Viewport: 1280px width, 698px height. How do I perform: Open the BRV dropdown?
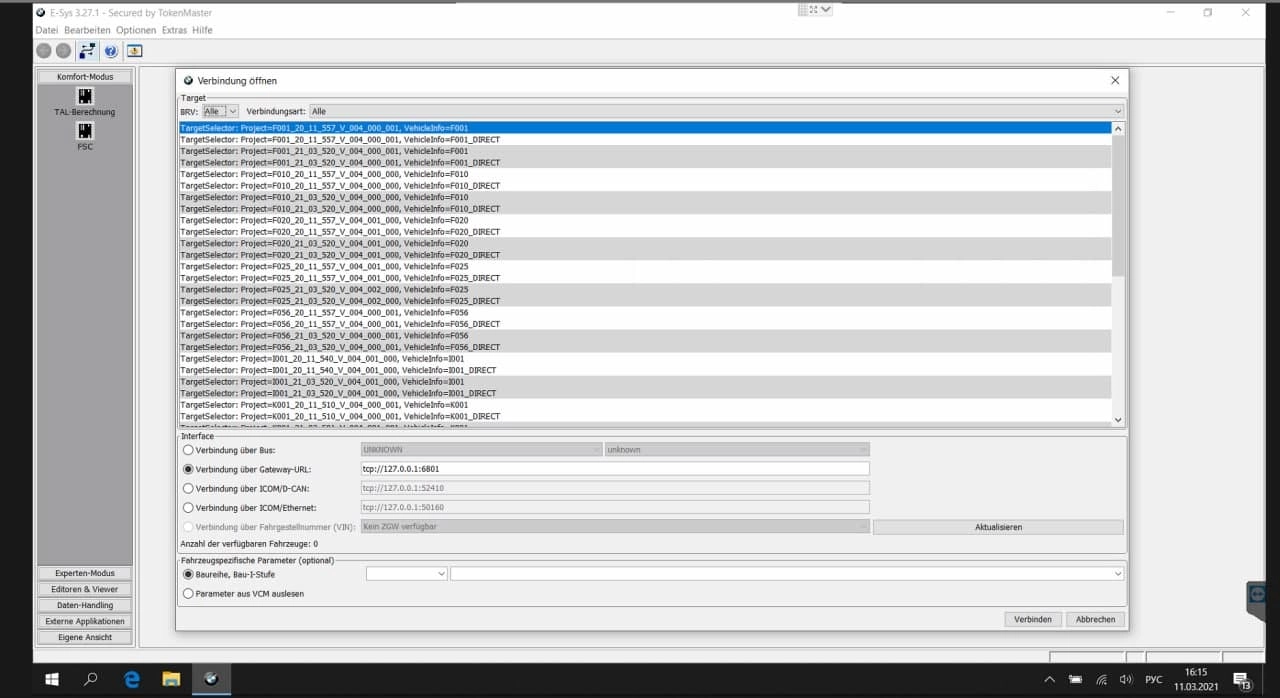220,111
